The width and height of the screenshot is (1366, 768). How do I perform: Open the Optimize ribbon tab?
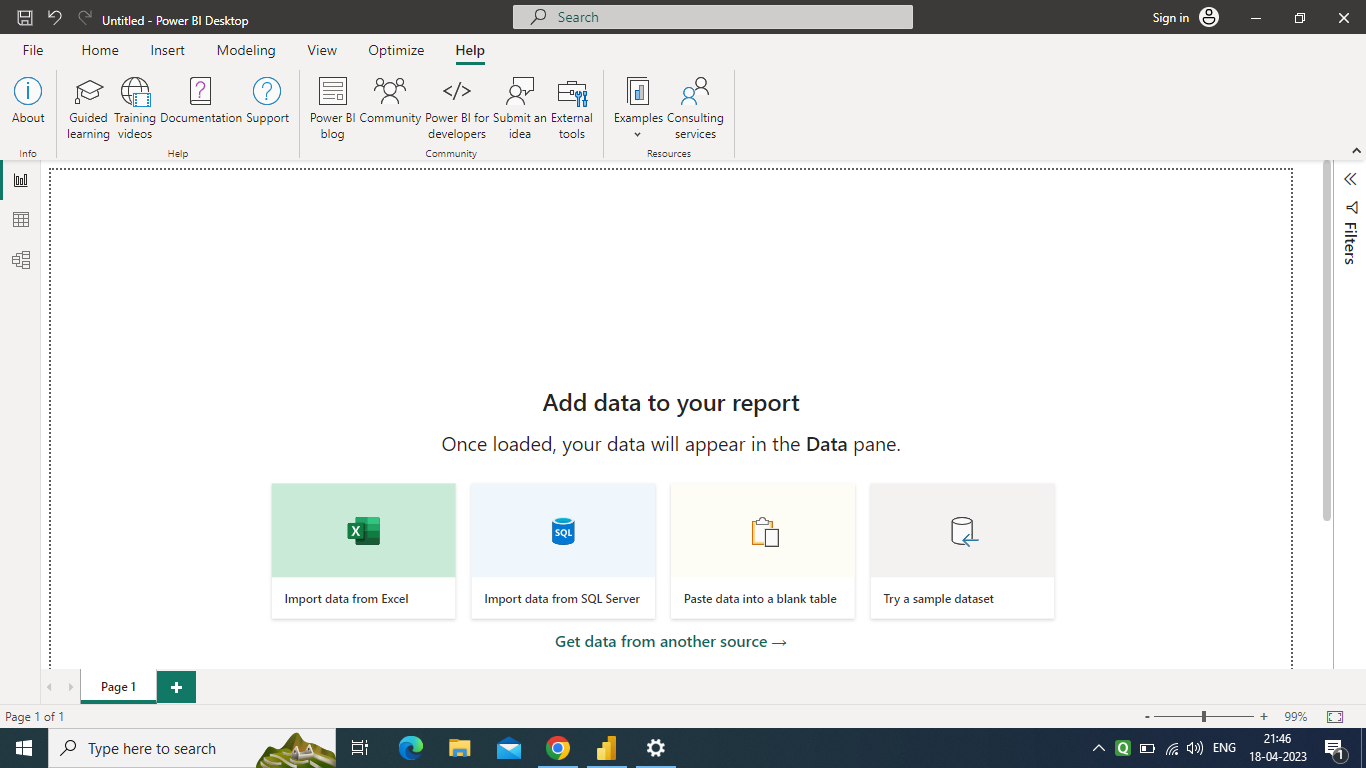396,50
